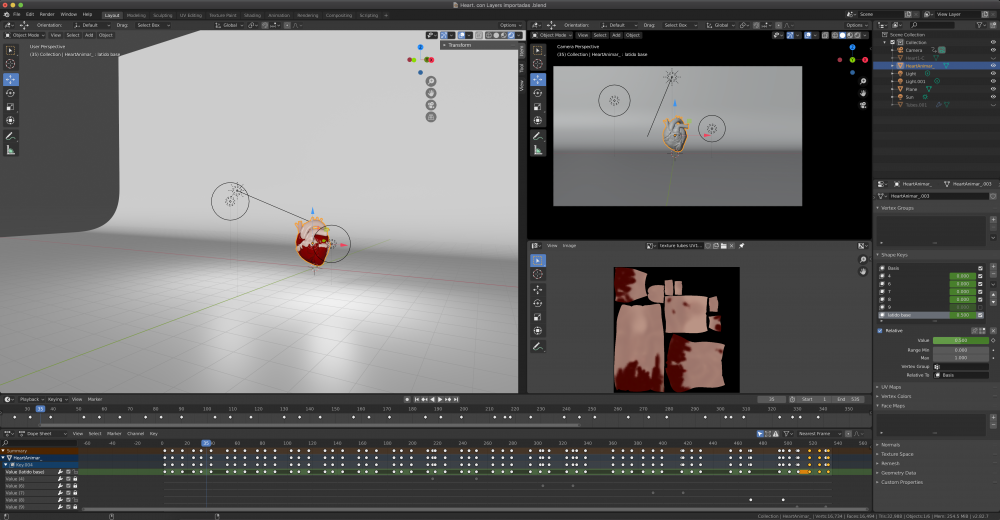Viewport: 1000px width, 520px height.
Task: Open the Render menu
Action: 47,14
